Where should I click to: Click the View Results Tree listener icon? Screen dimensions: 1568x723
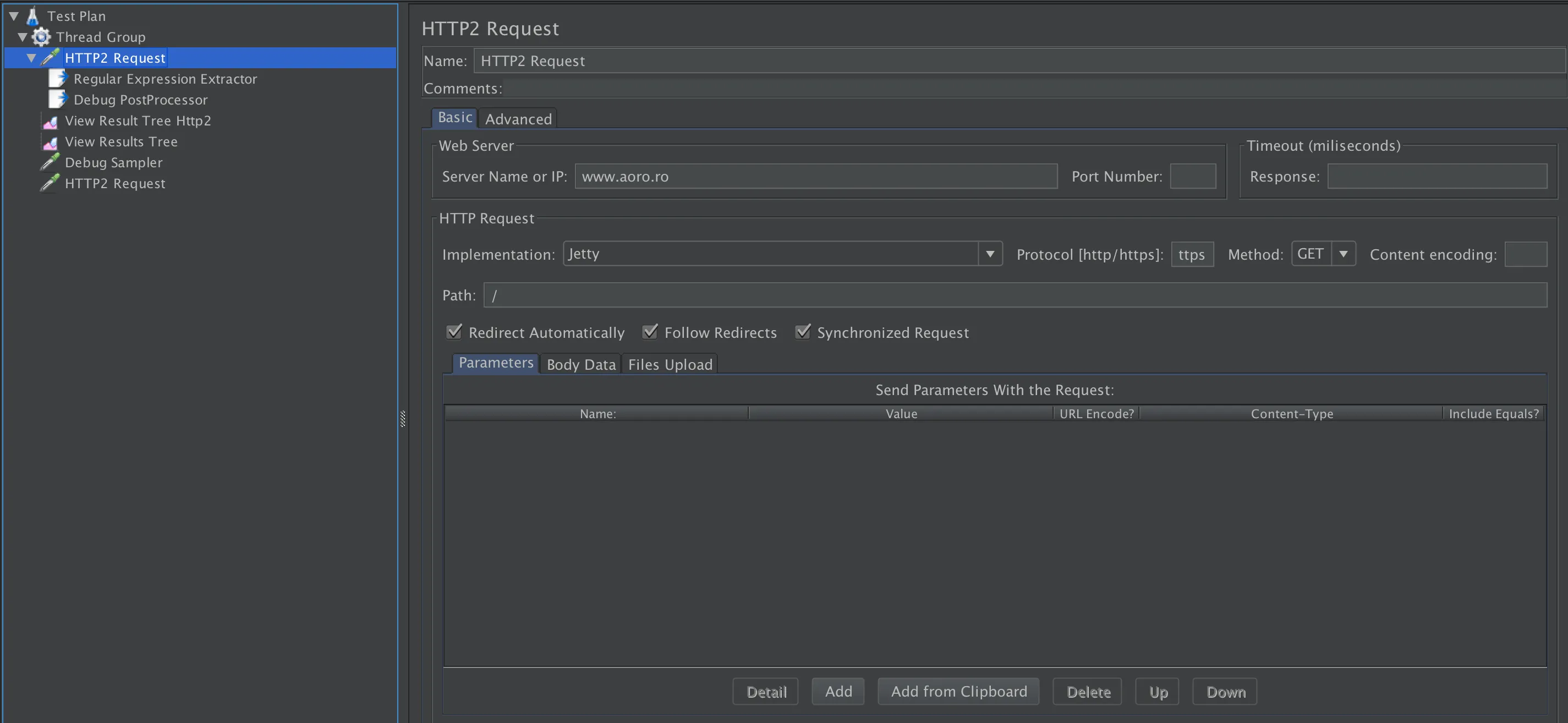[x=50, y=143]
